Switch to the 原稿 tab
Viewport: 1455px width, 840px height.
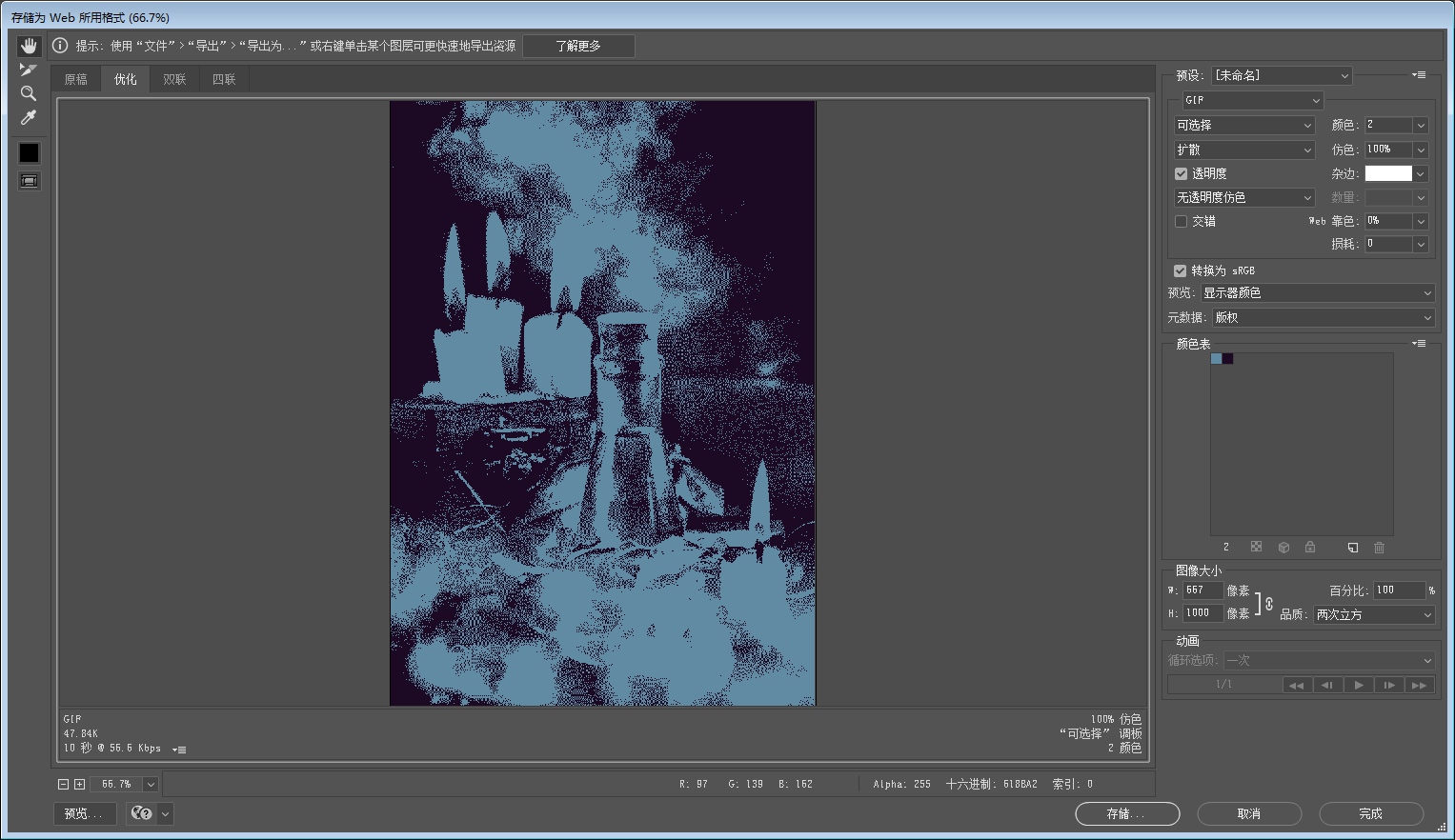76,80
